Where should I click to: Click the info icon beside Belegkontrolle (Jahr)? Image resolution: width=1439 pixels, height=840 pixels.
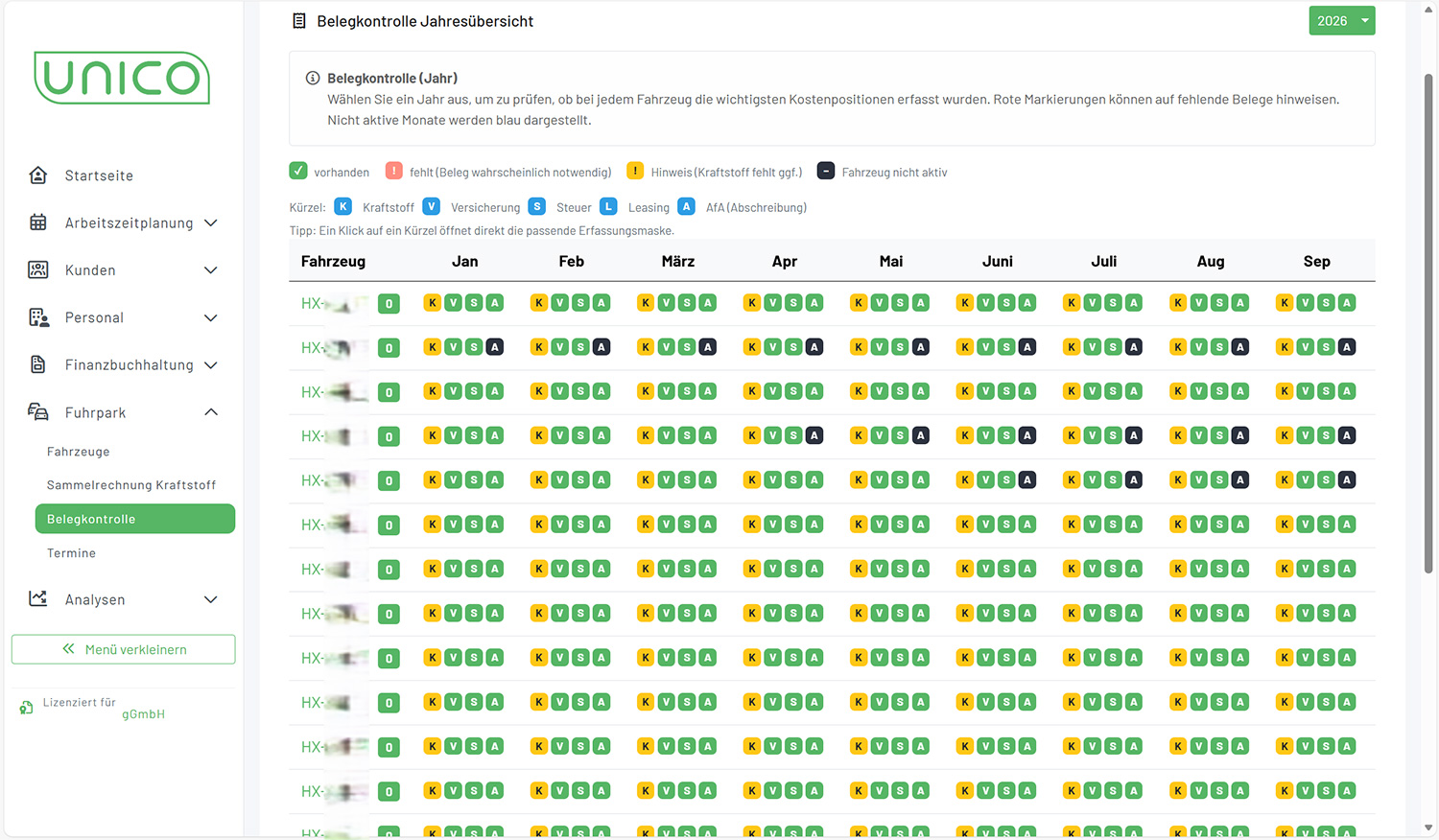click(313, 79)
